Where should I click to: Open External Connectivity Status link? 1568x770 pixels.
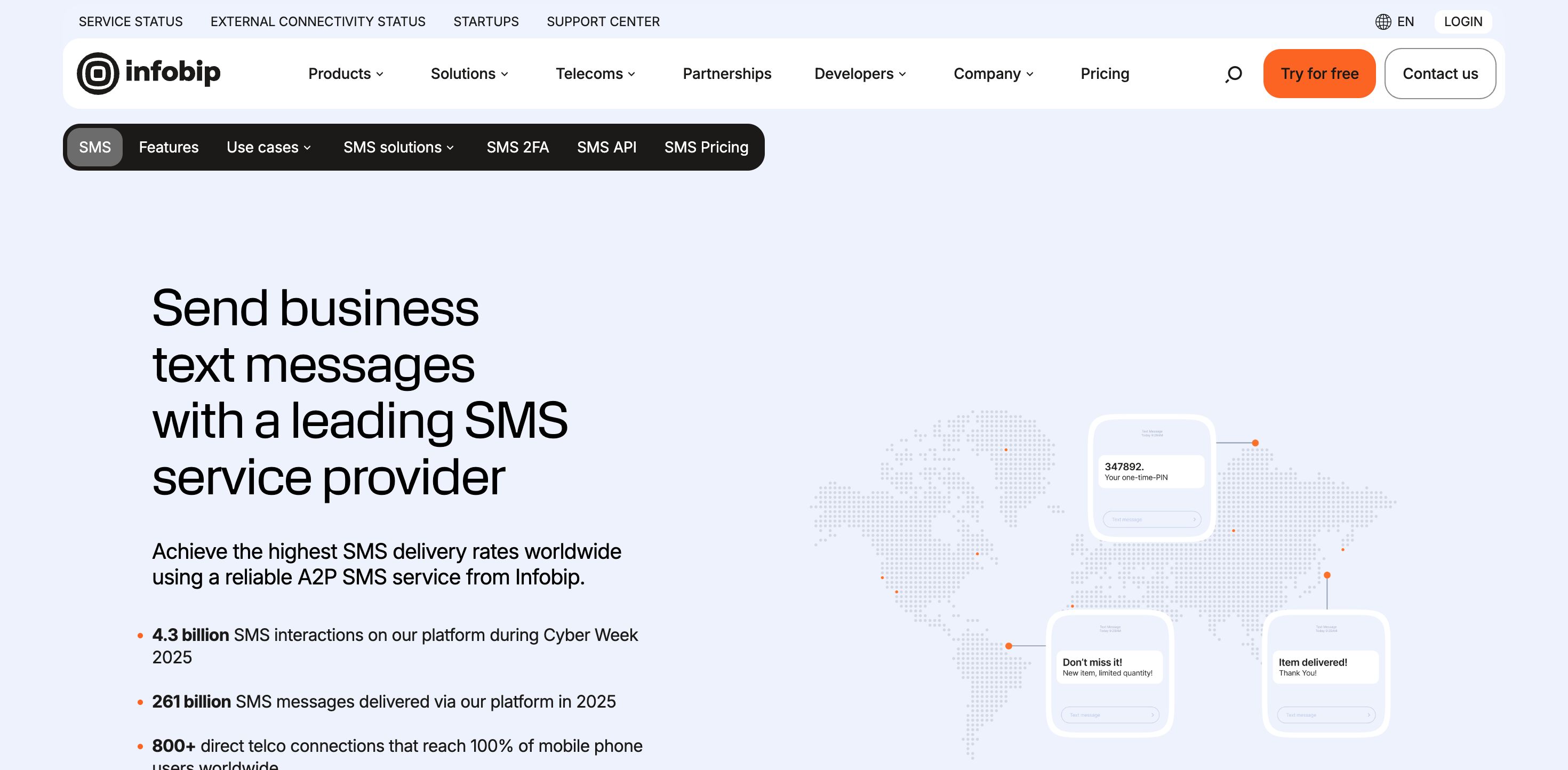pos(318,22)
